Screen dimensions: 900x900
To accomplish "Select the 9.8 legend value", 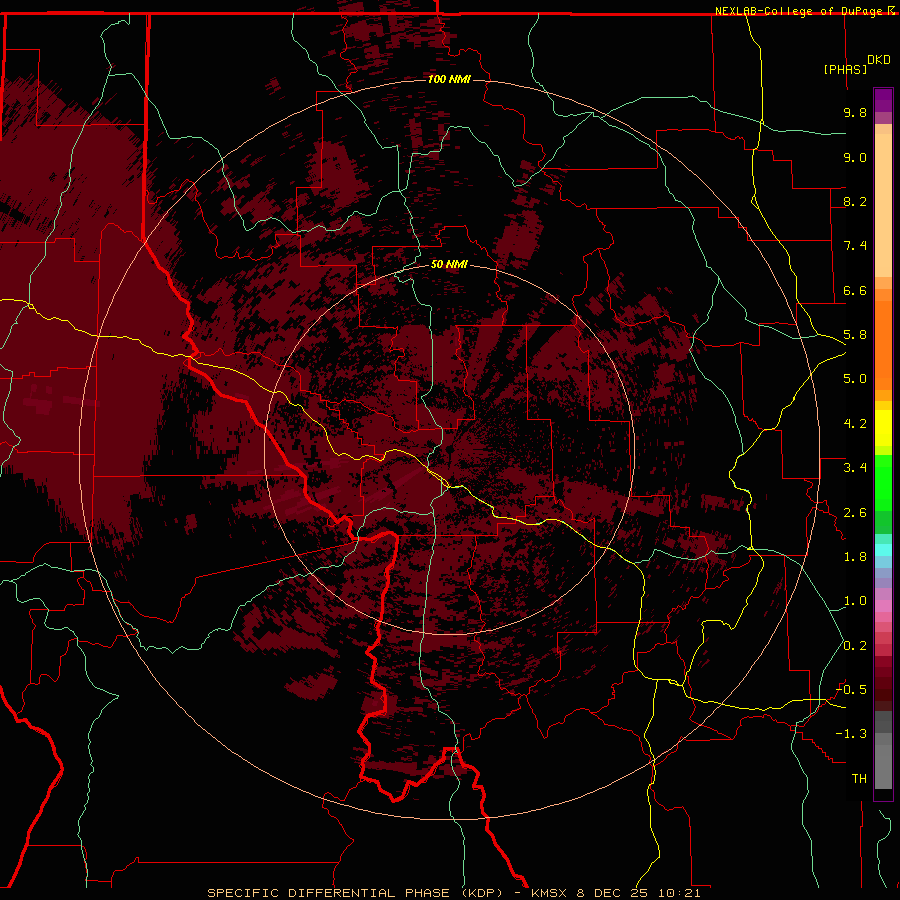I will [855, 112].
